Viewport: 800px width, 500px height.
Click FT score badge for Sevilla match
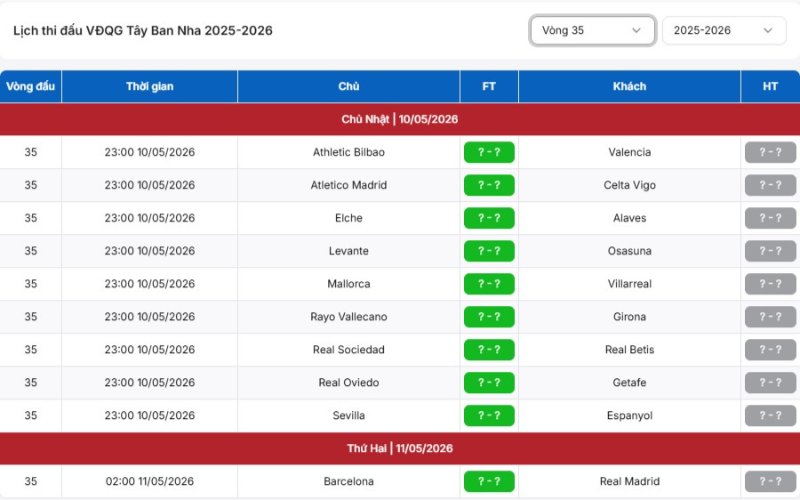[489, 415]
